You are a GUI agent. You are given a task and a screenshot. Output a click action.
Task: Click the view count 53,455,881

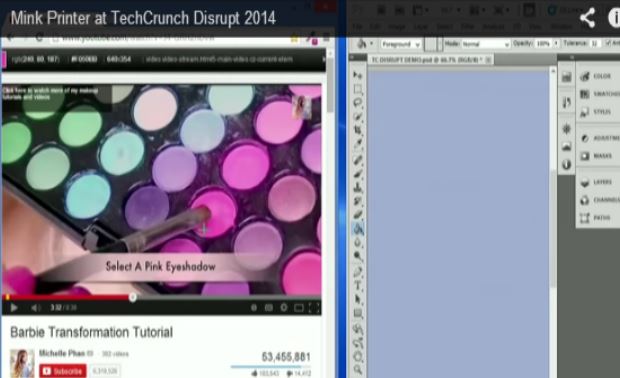click(x=286, y=357)
